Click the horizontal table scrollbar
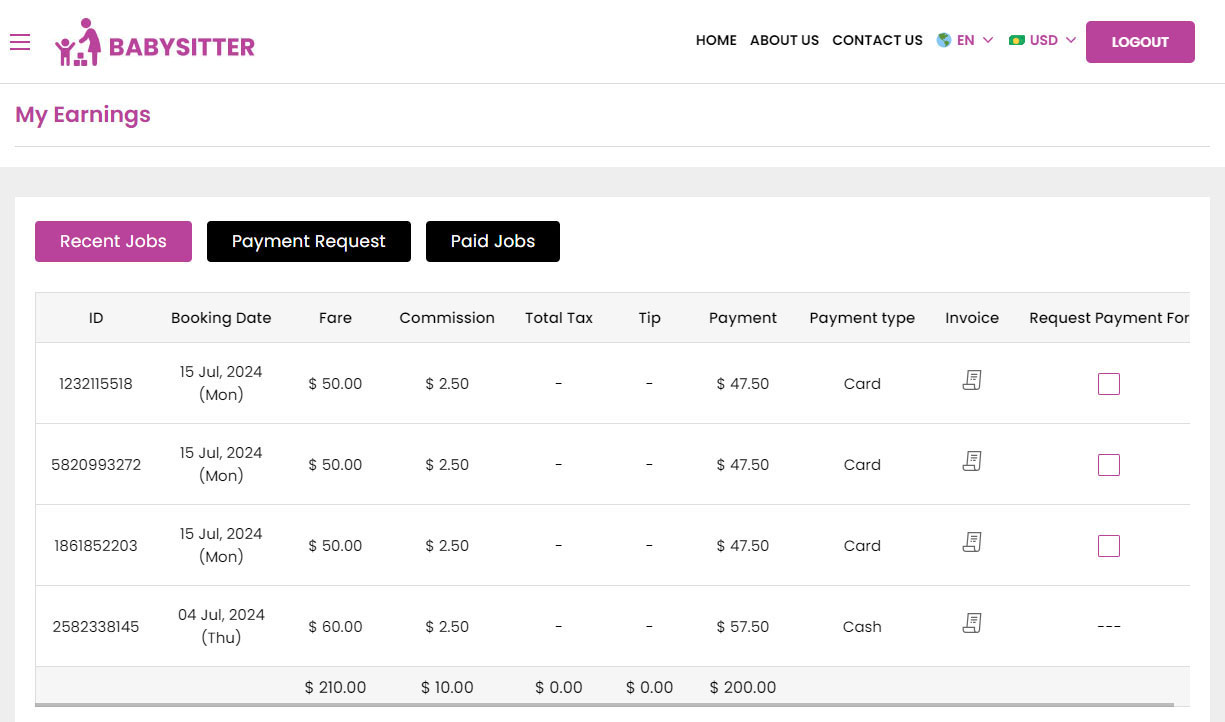1225x722 pixels. pos(600,705)
